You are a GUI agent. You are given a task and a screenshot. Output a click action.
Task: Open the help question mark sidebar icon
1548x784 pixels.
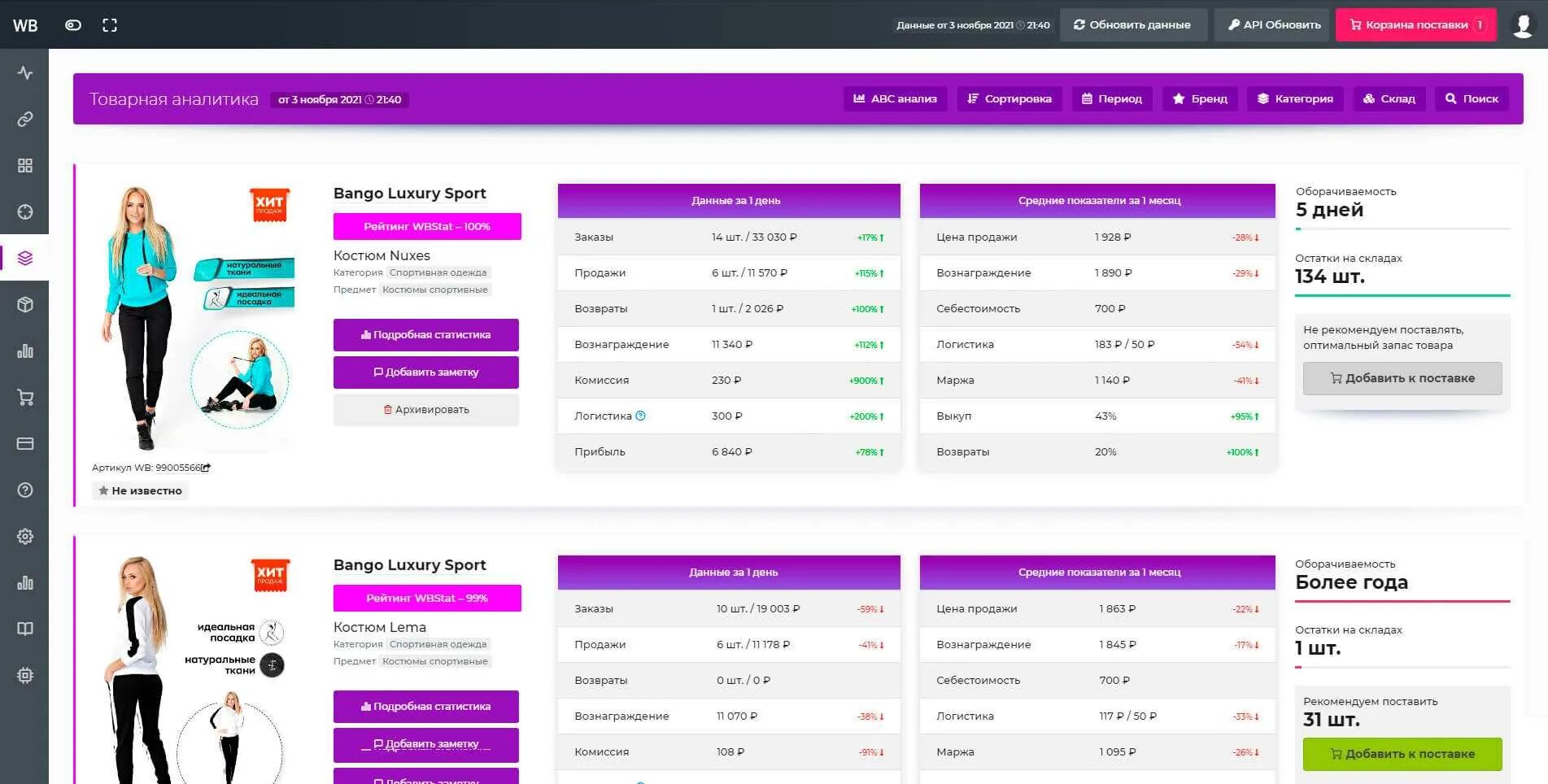click(x=25, y=490)
